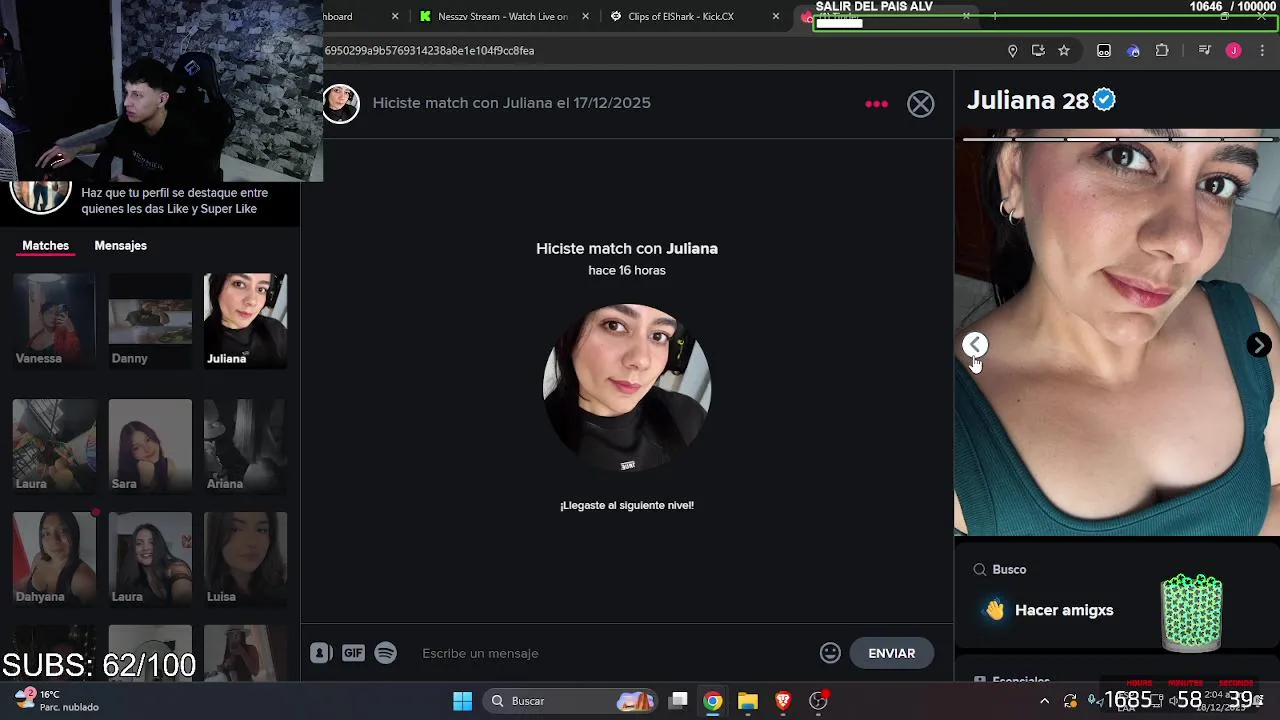Open Brave browser from taskbar

[783, 701]
